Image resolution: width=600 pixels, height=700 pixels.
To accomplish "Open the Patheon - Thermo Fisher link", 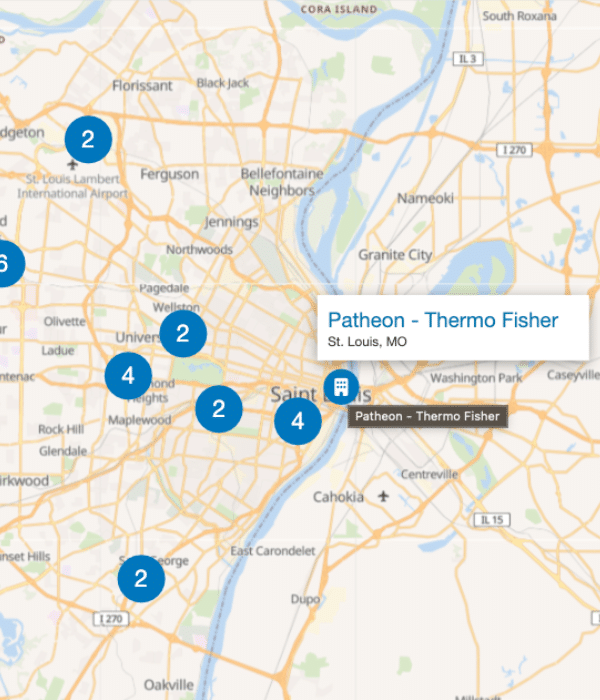I will pyautogui.click(x=443, y=320).
